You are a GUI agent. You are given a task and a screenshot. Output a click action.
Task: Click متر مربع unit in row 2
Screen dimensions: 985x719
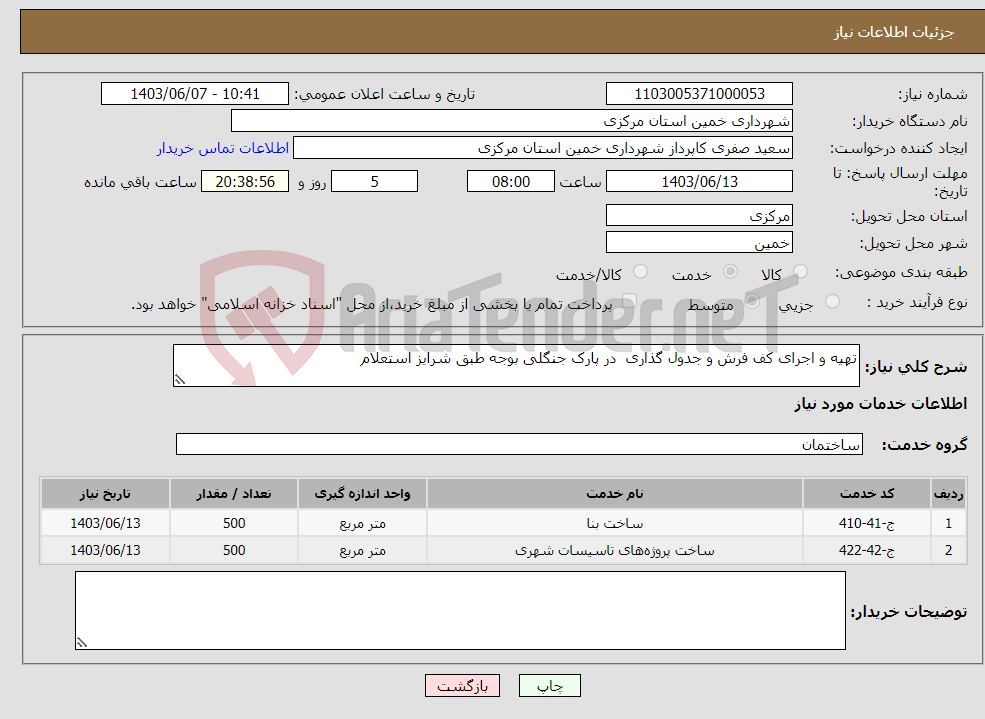coord(362,550)
